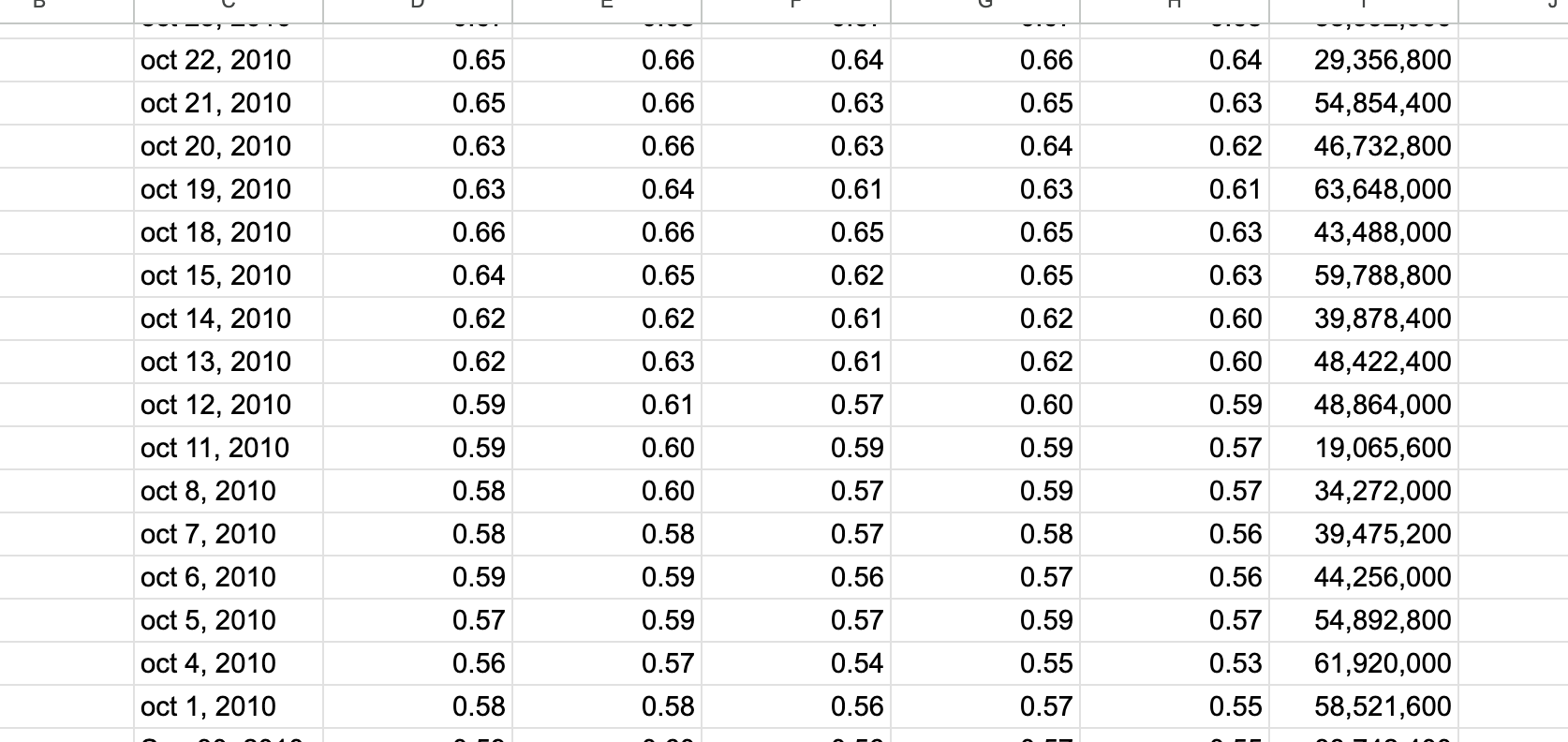Screen dimensions: 1568x742
Task: Select the oct 8, 2010 date cell
Action: [x=229, y=491]
